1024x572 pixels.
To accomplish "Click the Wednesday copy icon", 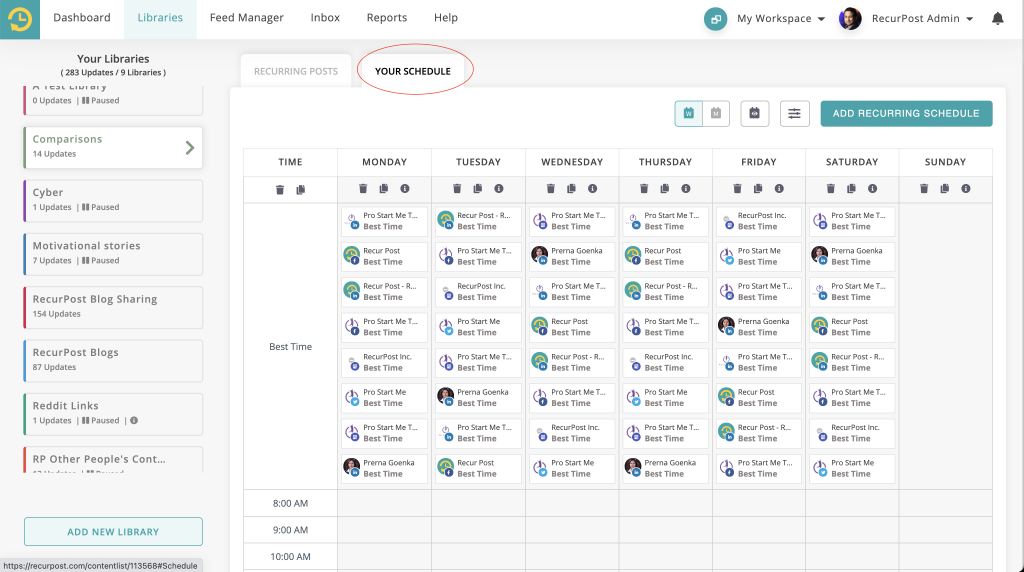I will (571, 189).
